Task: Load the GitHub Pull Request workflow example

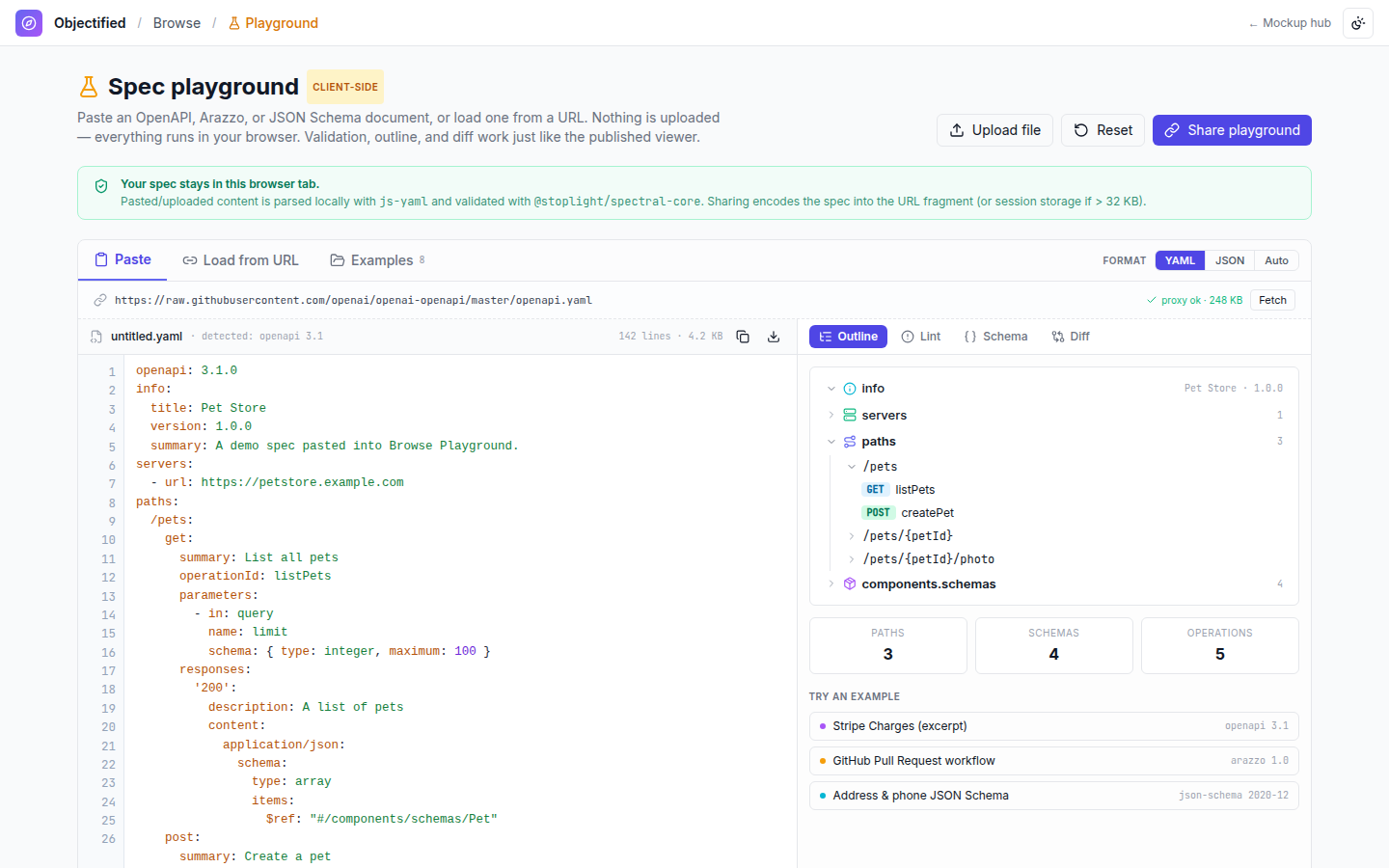Action: [x=1053, y=761]
